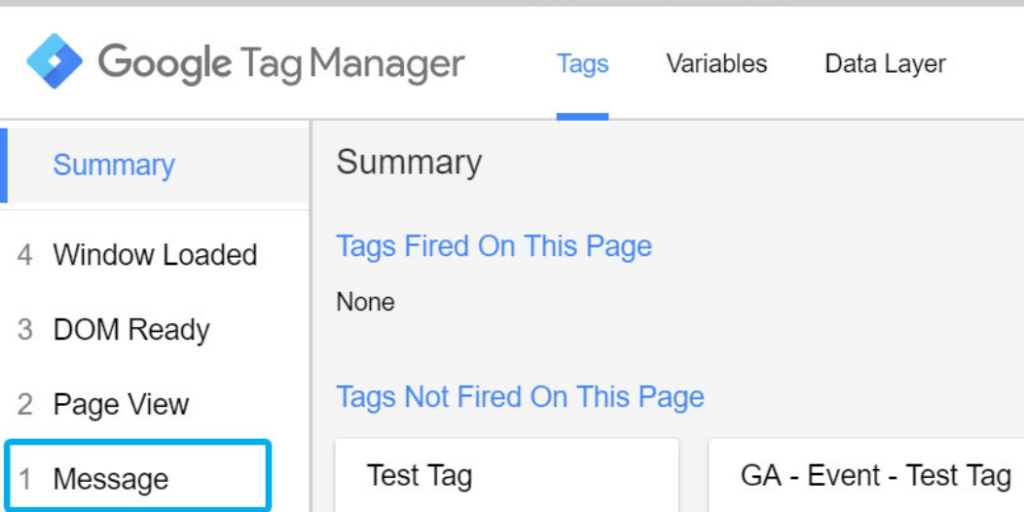Open the DOM Ready event
This screenshot has width=1024, height=512.
pos(131,330)
